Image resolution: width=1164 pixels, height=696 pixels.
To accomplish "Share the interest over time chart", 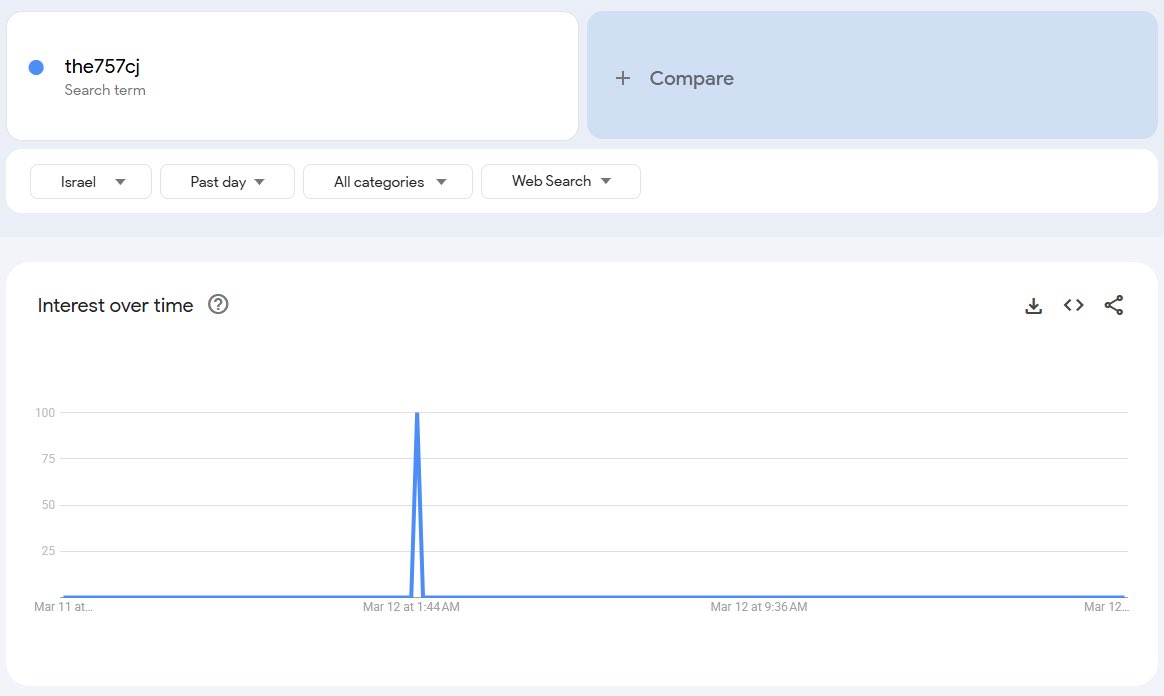I will pyautogui.click(x=1114, y=305).
